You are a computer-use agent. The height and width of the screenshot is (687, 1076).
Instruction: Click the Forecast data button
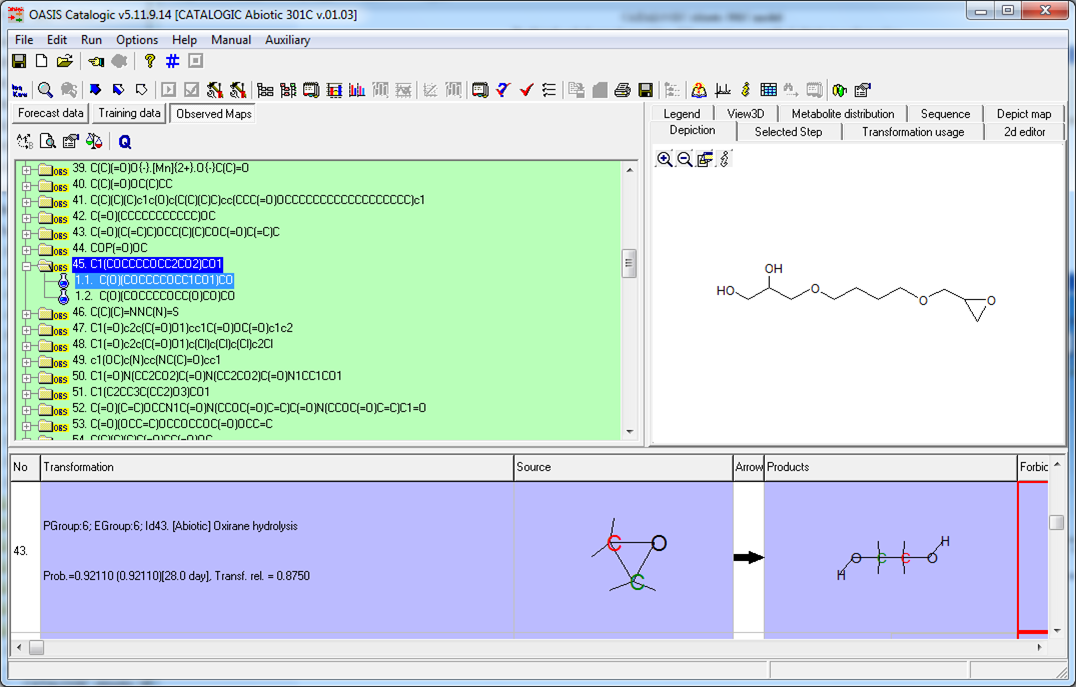point(51,113)
